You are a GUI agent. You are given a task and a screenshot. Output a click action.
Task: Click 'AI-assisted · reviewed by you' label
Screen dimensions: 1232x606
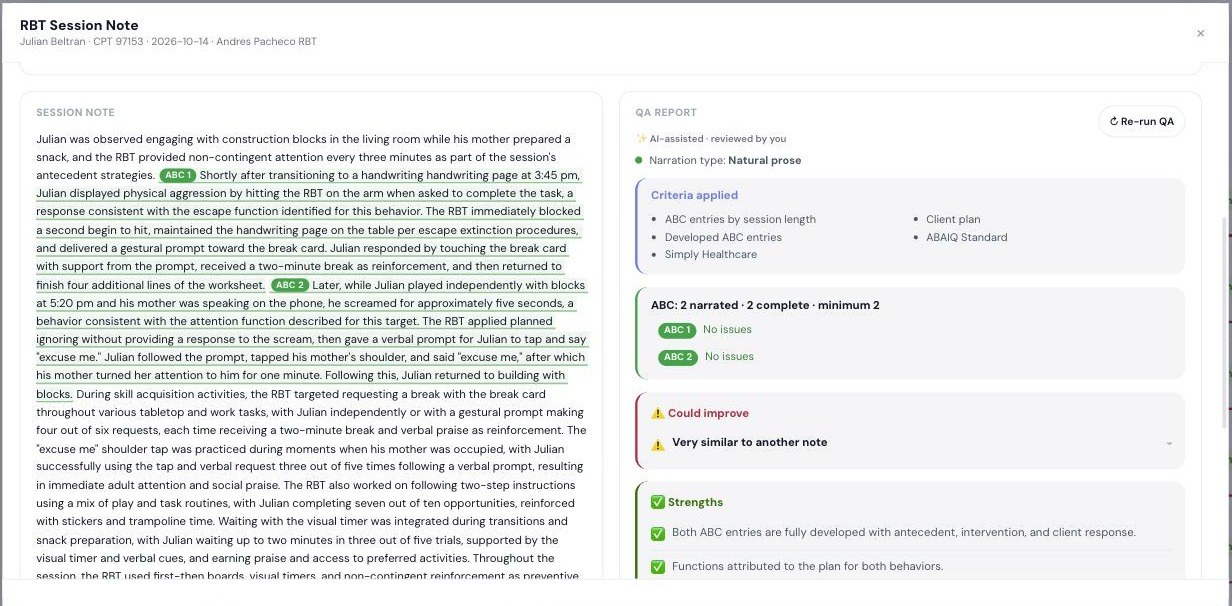click(x=717, y=139)
